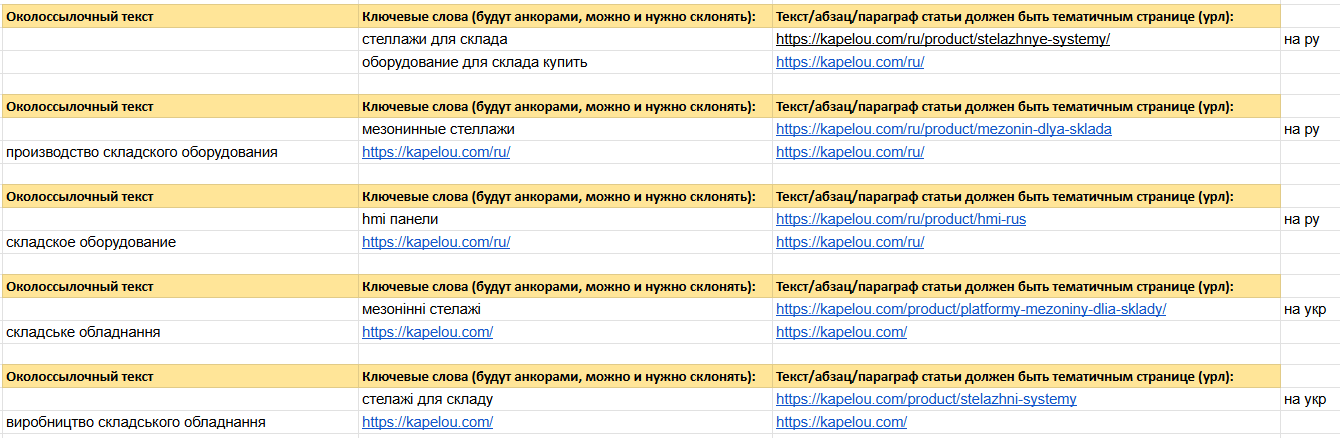Open the platformy-mezoniny-dlia-sklady link

(x=970, y=309)
